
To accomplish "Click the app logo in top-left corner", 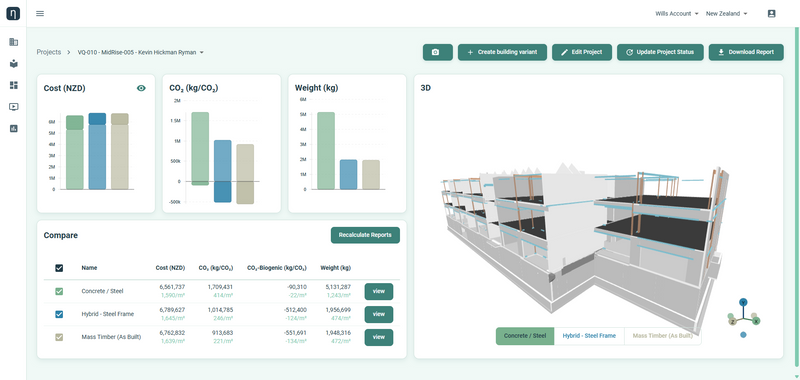I will pos(13,13).
